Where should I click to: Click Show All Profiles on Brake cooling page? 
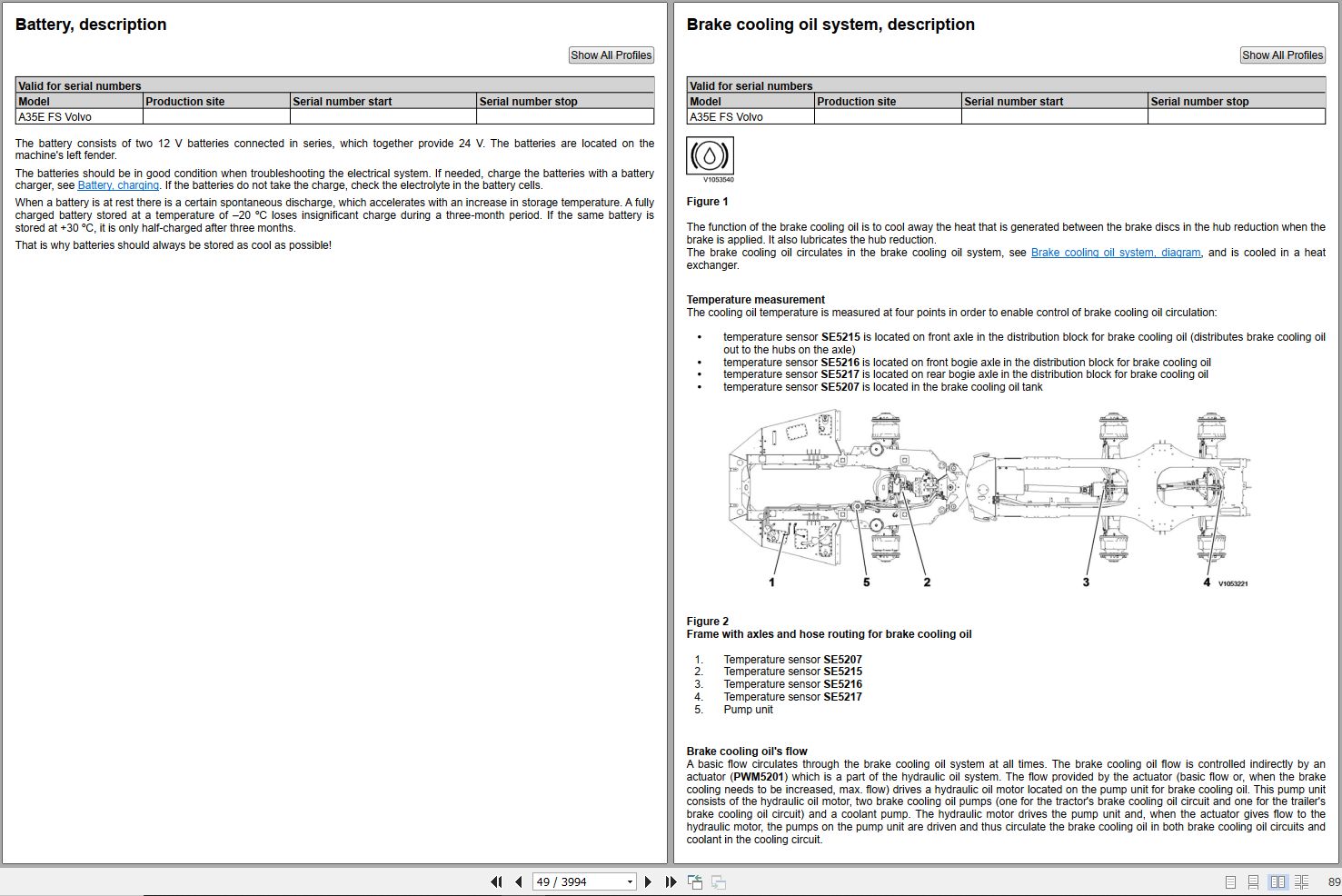pyautogui.click(x=1283, y=55)
